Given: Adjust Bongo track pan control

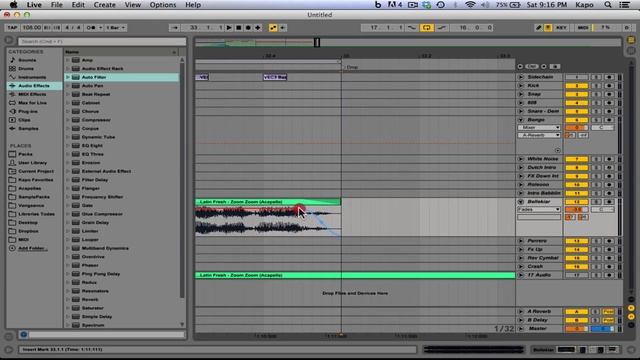Looking at the screenshot, I should pyautogui.click(x=602, y=128).
